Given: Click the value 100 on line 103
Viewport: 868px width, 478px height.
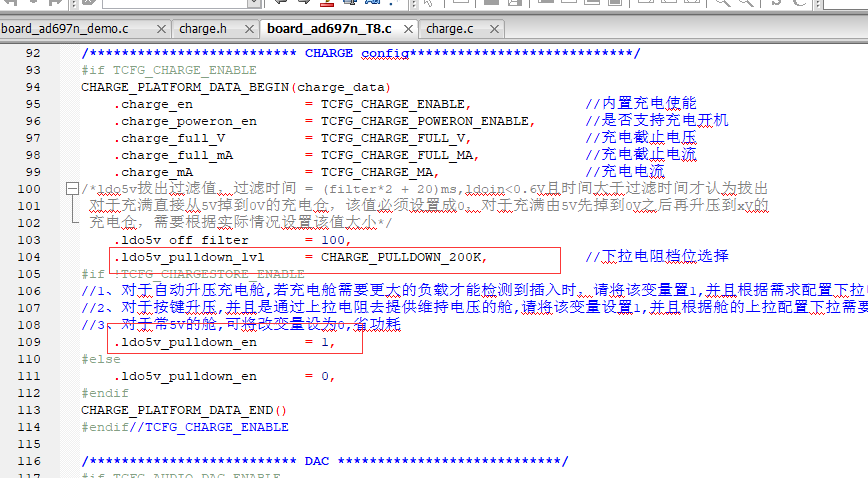Looking at the screenshot, I should tap(333, 240).
